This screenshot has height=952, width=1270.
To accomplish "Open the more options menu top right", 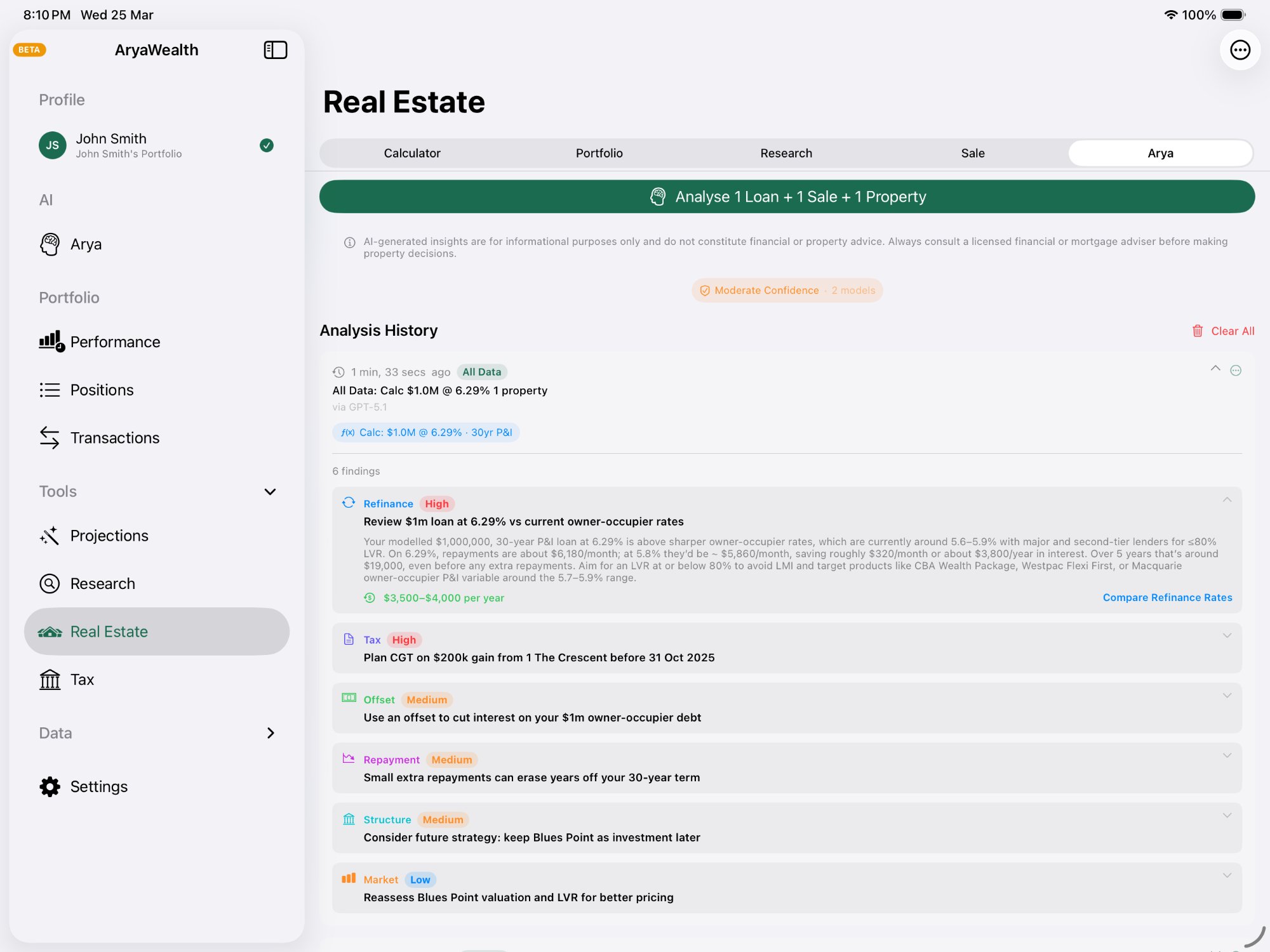I will (1240, 50).
